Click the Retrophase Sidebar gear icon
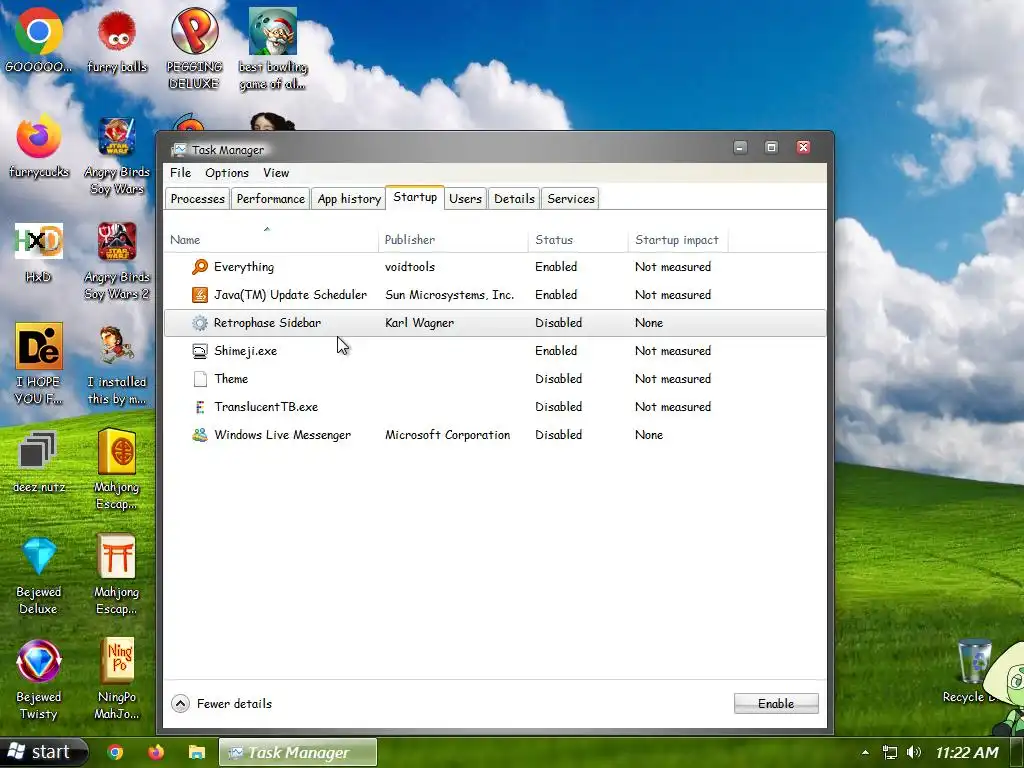Viewport: 1024px width, 768px height. [200, 323]
